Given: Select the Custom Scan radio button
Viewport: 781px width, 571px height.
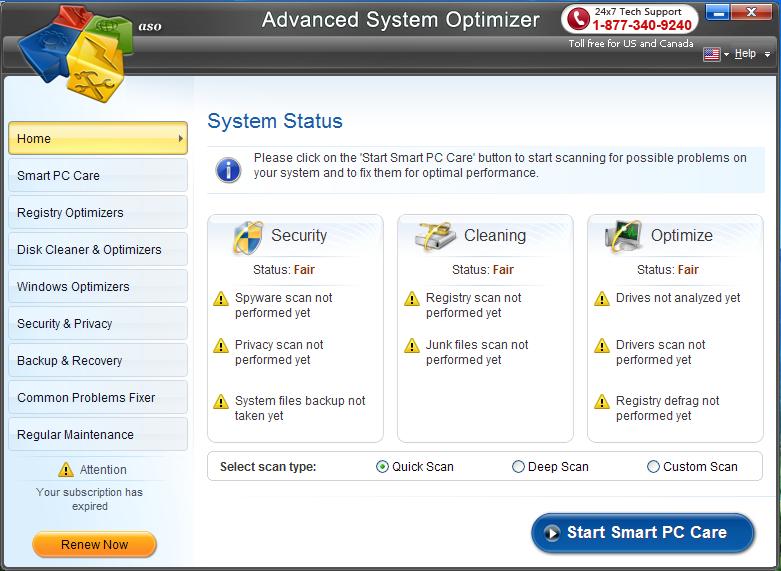Looking at the screenshot, I should 653,467.
